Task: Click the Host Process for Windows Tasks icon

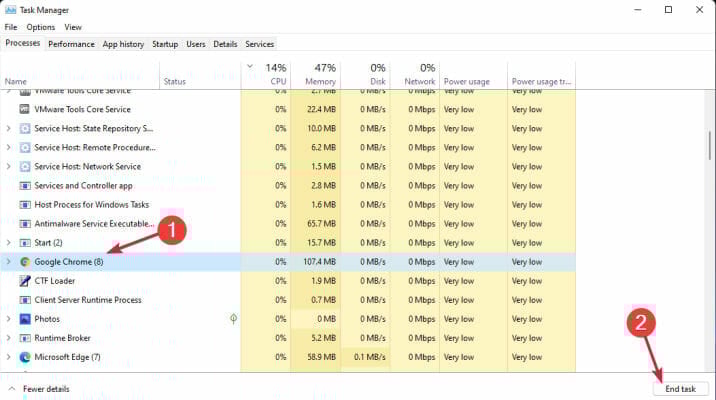Action: coord(25,205)
